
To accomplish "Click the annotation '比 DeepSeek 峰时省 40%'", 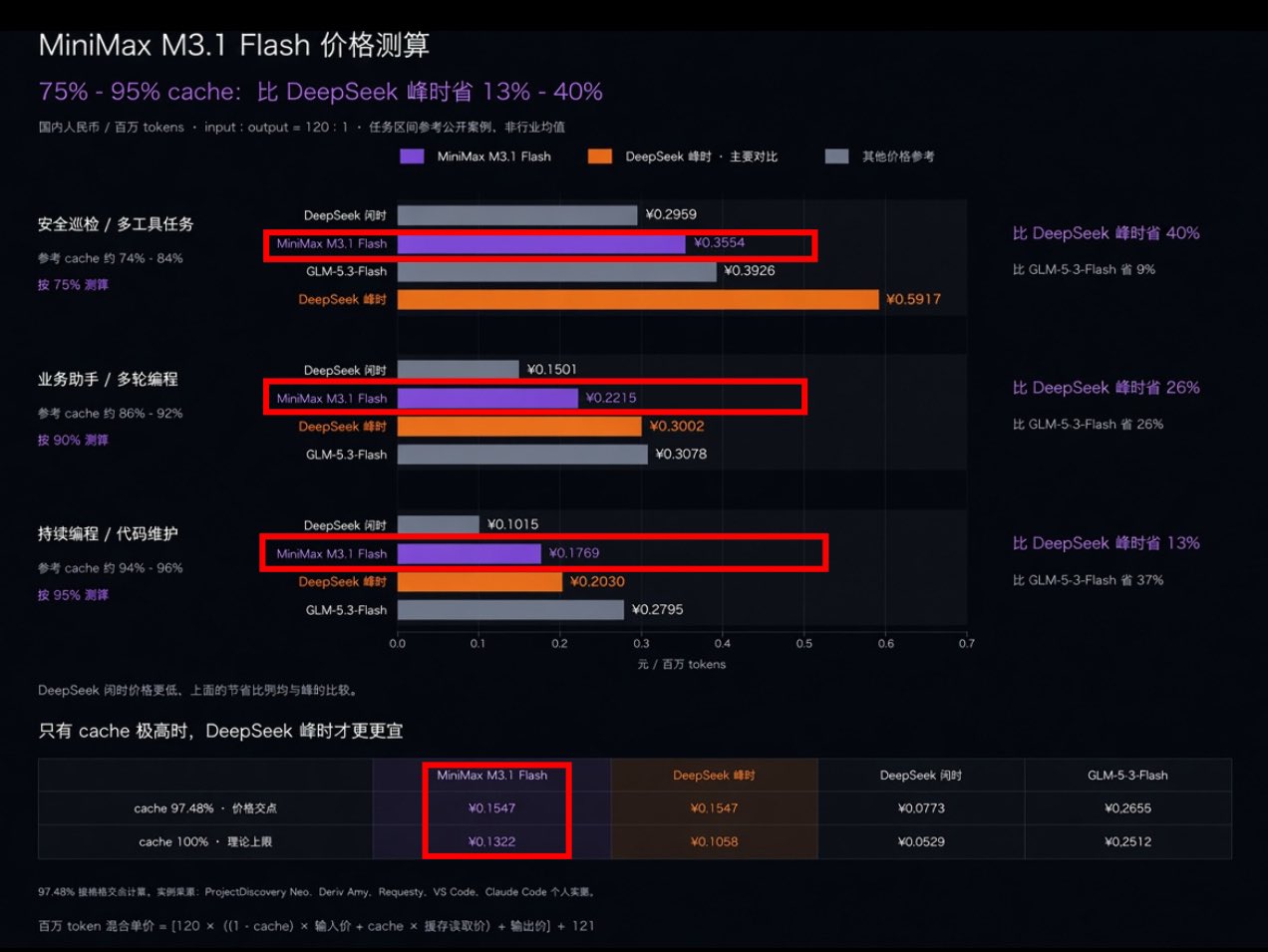I will (x=1106, y=233).
